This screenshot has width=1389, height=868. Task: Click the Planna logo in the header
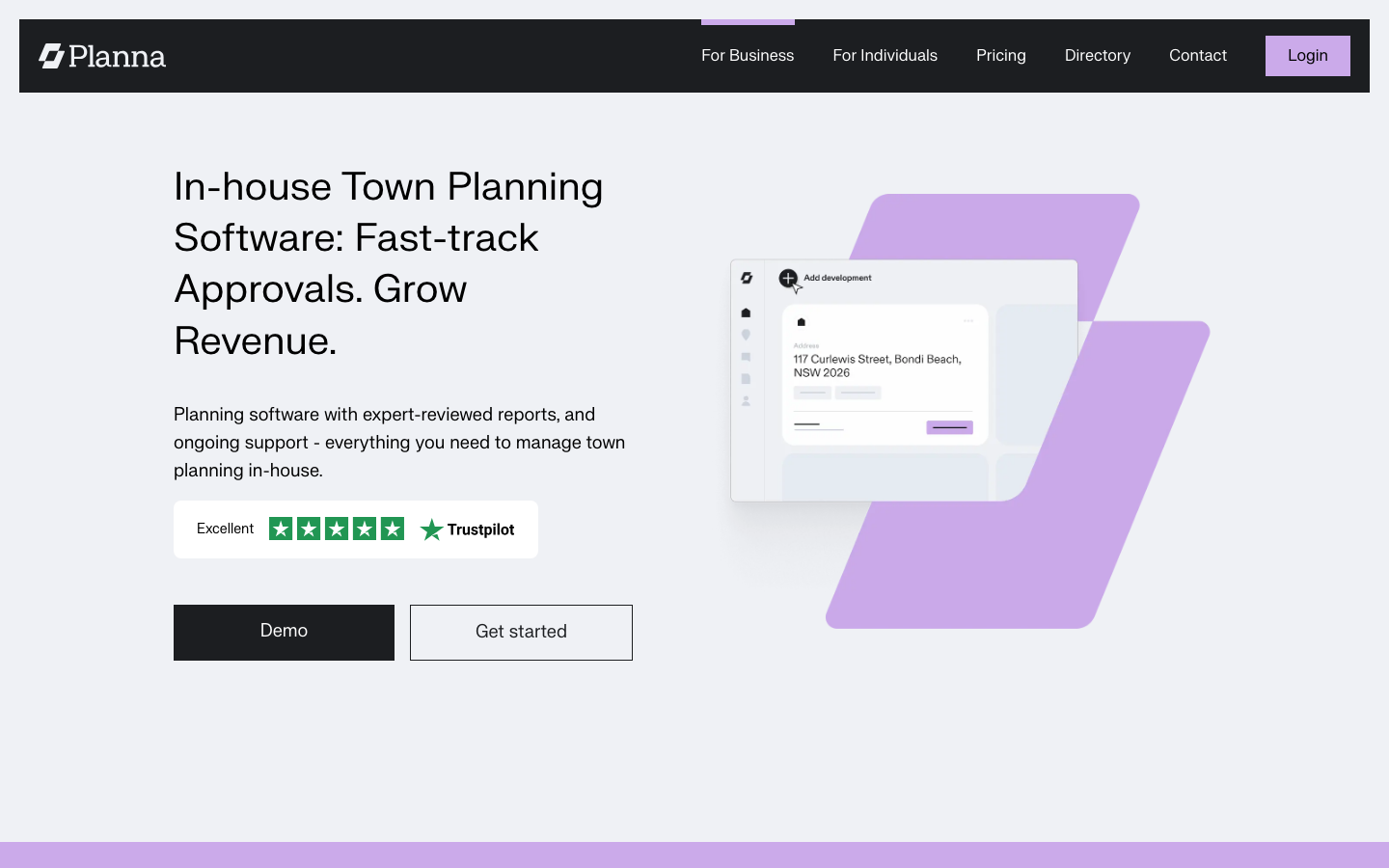(102, 56)
